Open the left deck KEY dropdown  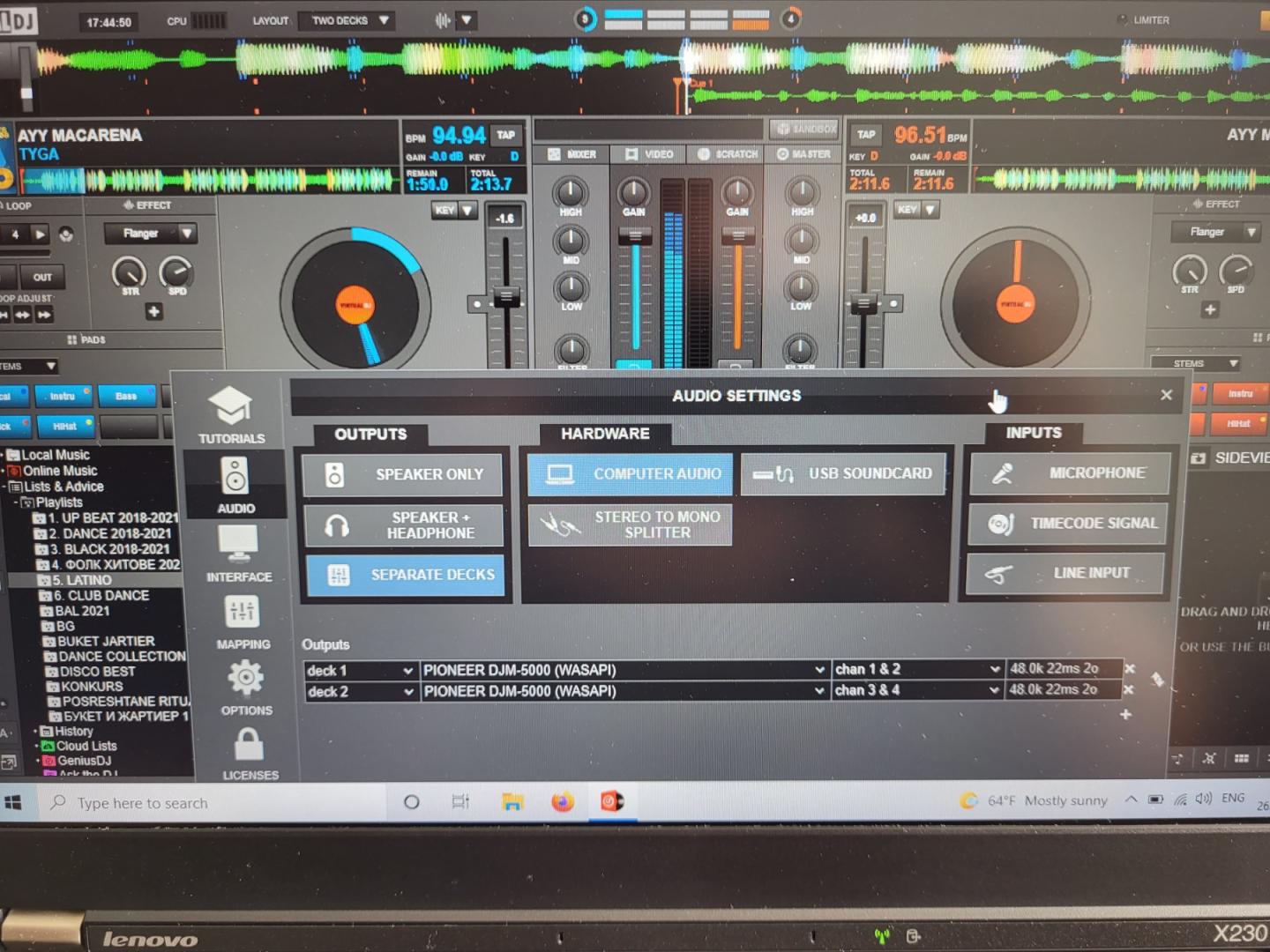[455, 211]
